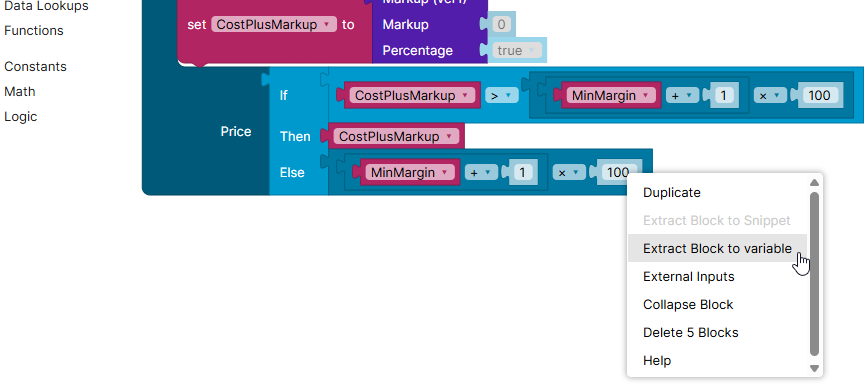Select the Price label on the block
The width and height of the screenshot is (867, 386).
pyautogui.click(x=236, y=131)
